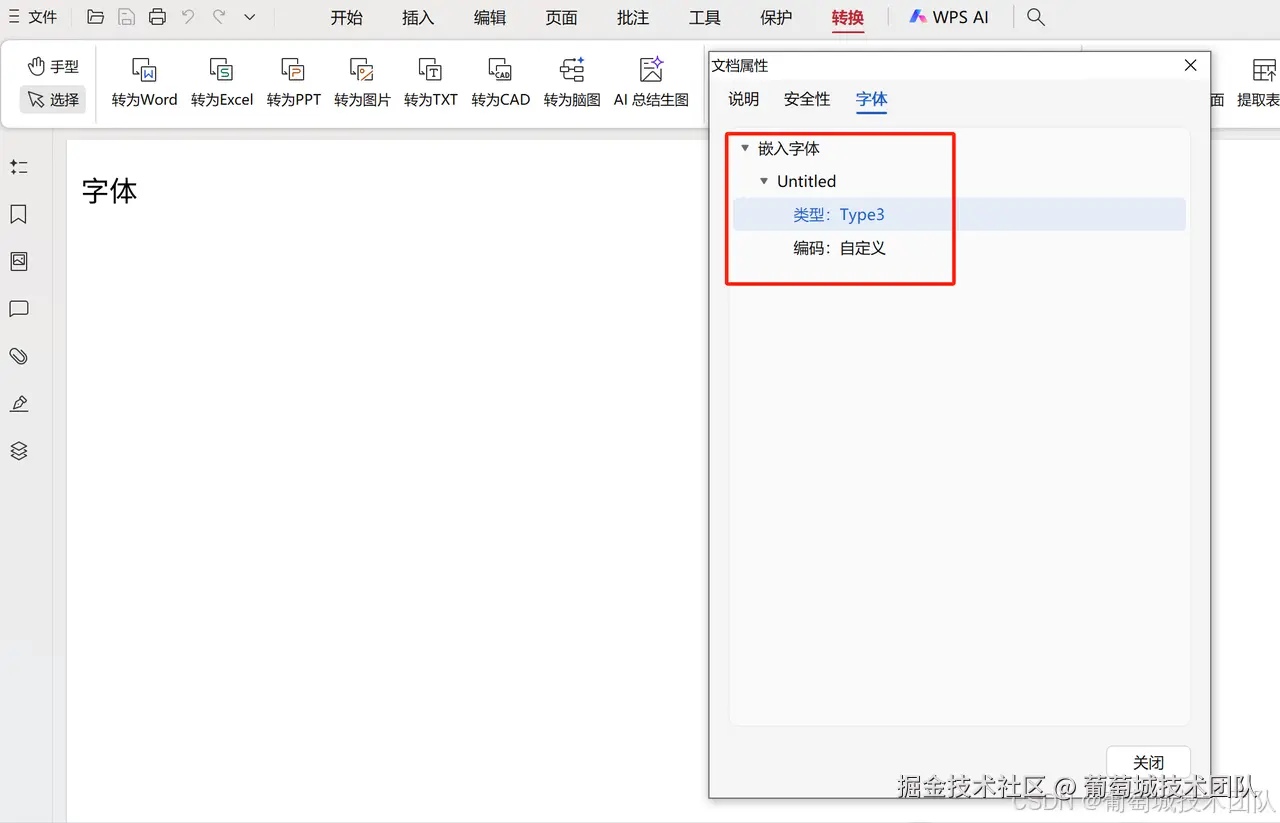The height and width of the screenshot is (823, 1280).
Task: Launch AI 总结生图 feature
Action: (x=651, y=80)
